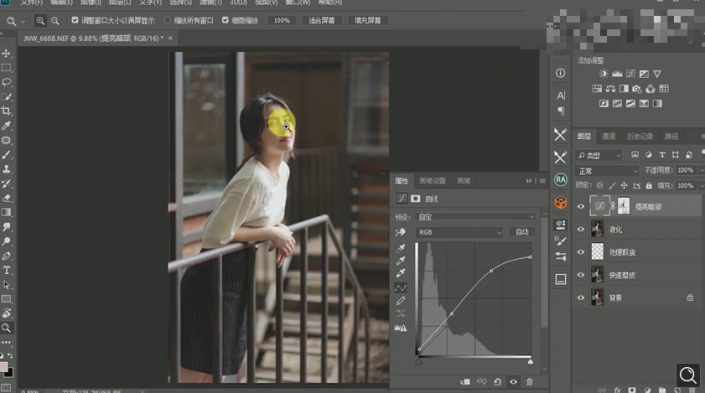Screen dimensions: 705x393
Task: Toggle adjustment visibility in Properties panel
Action: point(513,382)
